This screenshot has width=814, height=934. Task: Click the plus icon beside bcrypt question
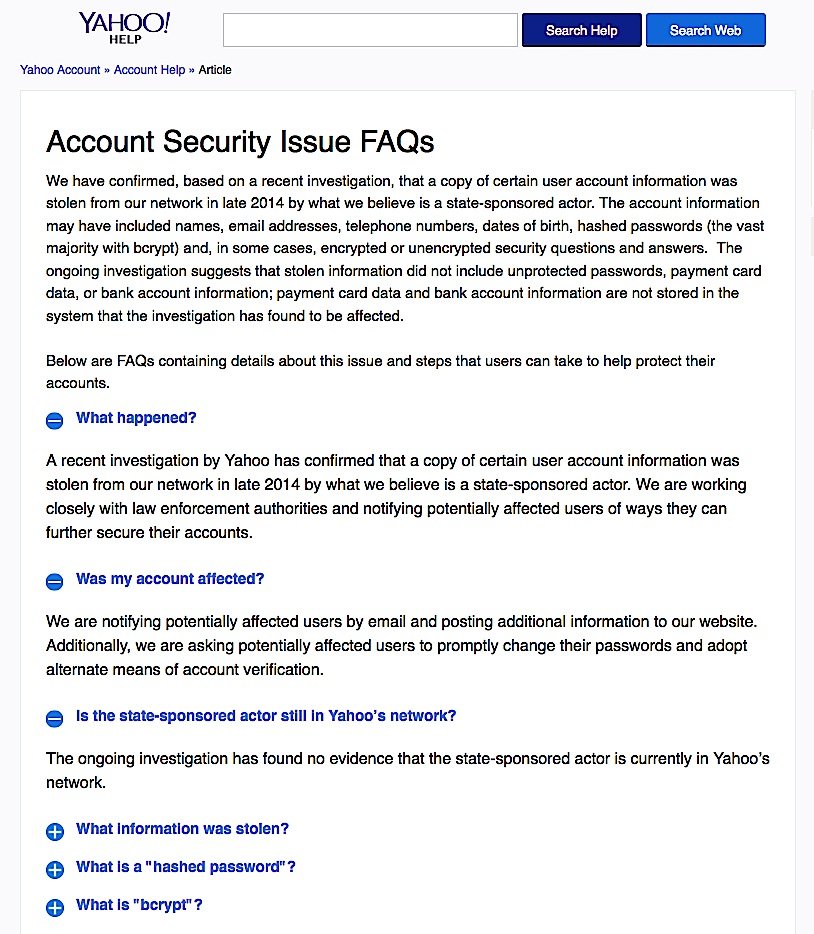(x=55, y=907)
